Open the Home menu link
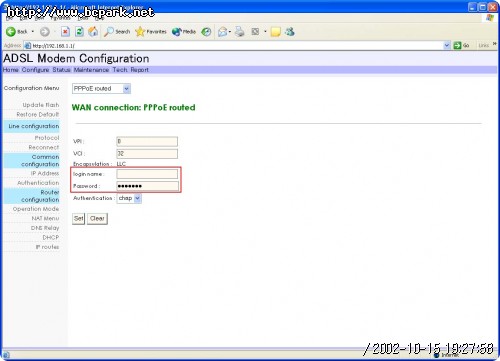 11,70
